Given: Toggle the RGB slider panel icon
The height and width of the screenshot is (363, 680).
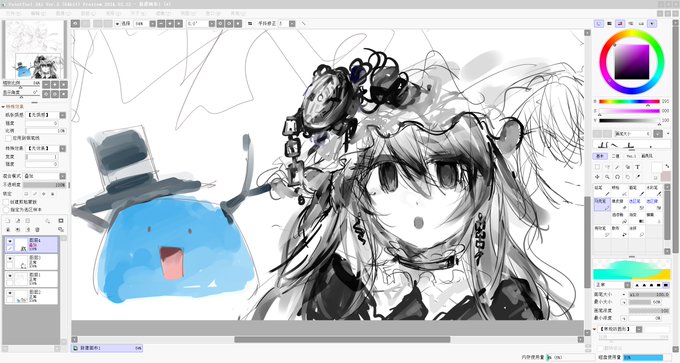Looking at the screenshot, I should (609, 23).
